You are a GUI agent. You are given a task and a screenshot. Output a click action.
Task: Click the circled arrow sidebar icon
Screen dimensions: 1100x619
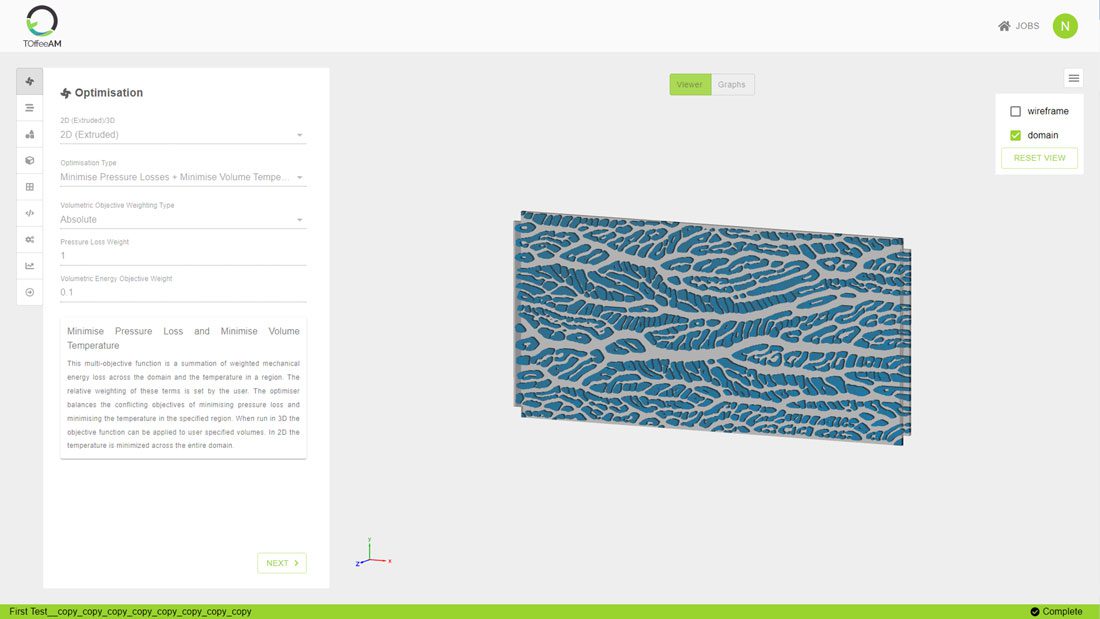pos(30,292)
